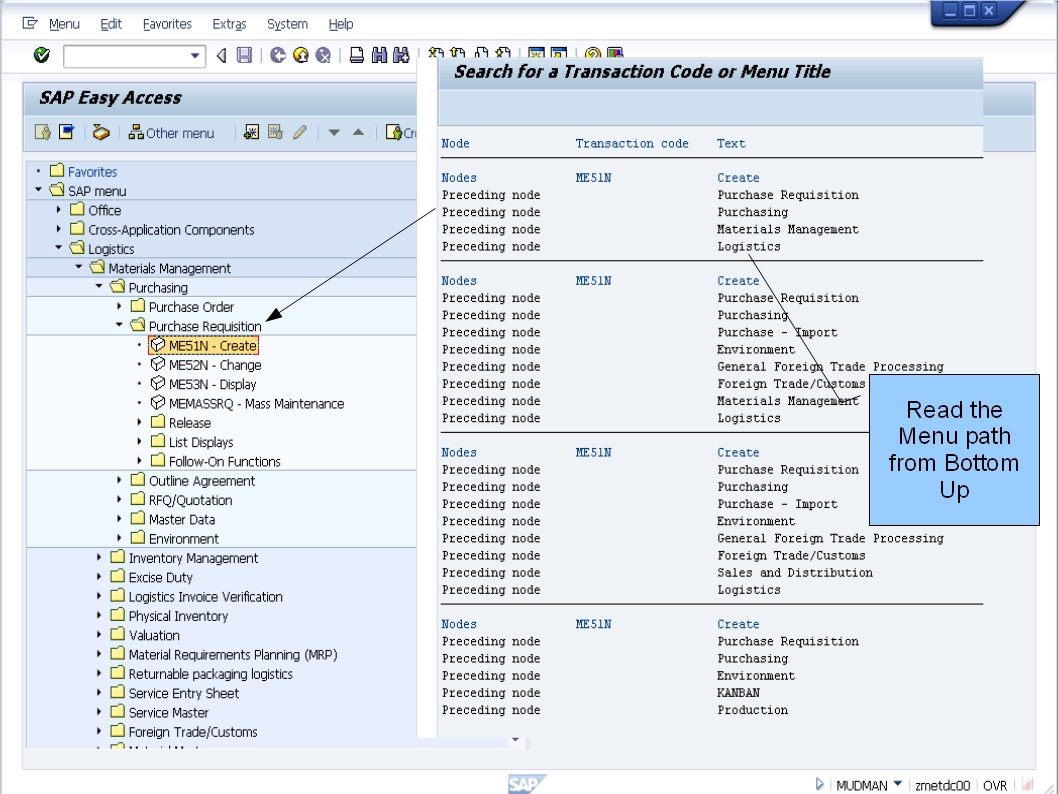Collapse the Purchase Requisition folder
Image resolution: width=1058 pixels, height=794 pixels.
[x=119, y=324]
